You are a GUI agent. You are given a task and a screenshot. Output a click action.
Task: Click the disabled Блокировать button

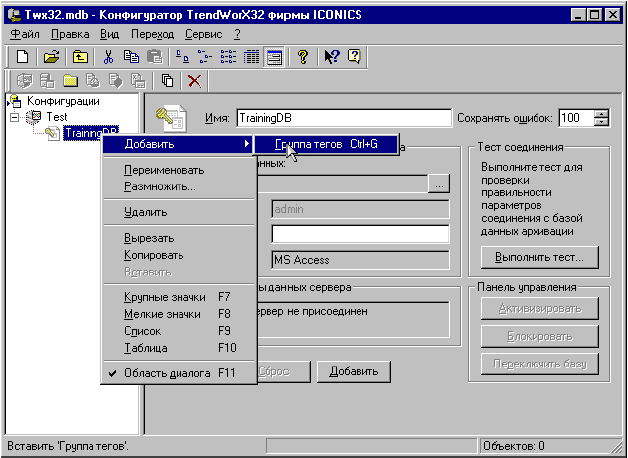(x=539, y=336)
